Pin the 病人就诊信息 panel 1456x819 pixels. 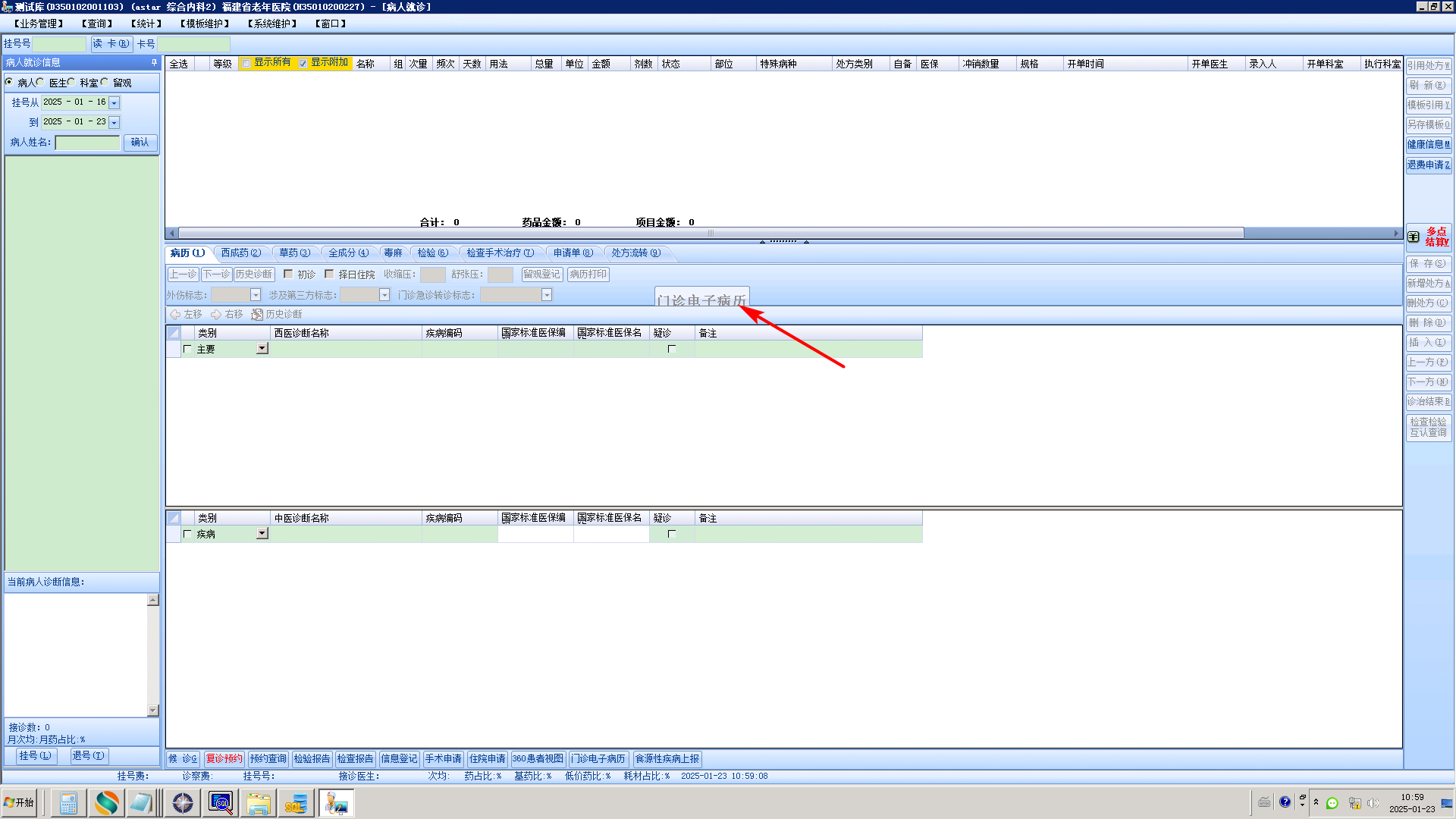pyautogui.click(x=154, y=62)
